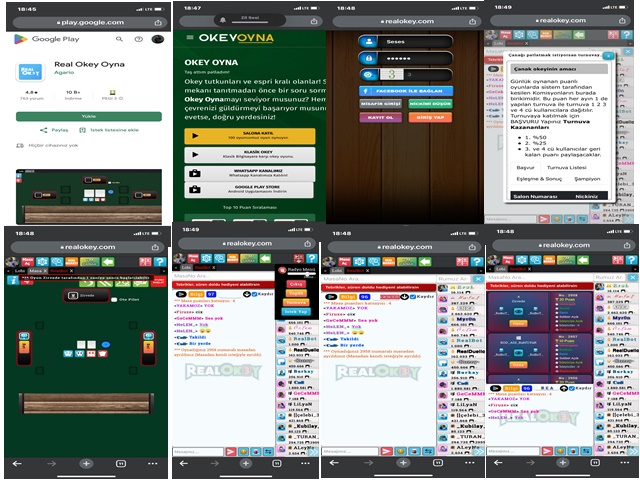Switch to the Şampiyon tab
Screen dimensions: 640x480
click(x=587, y=179)
